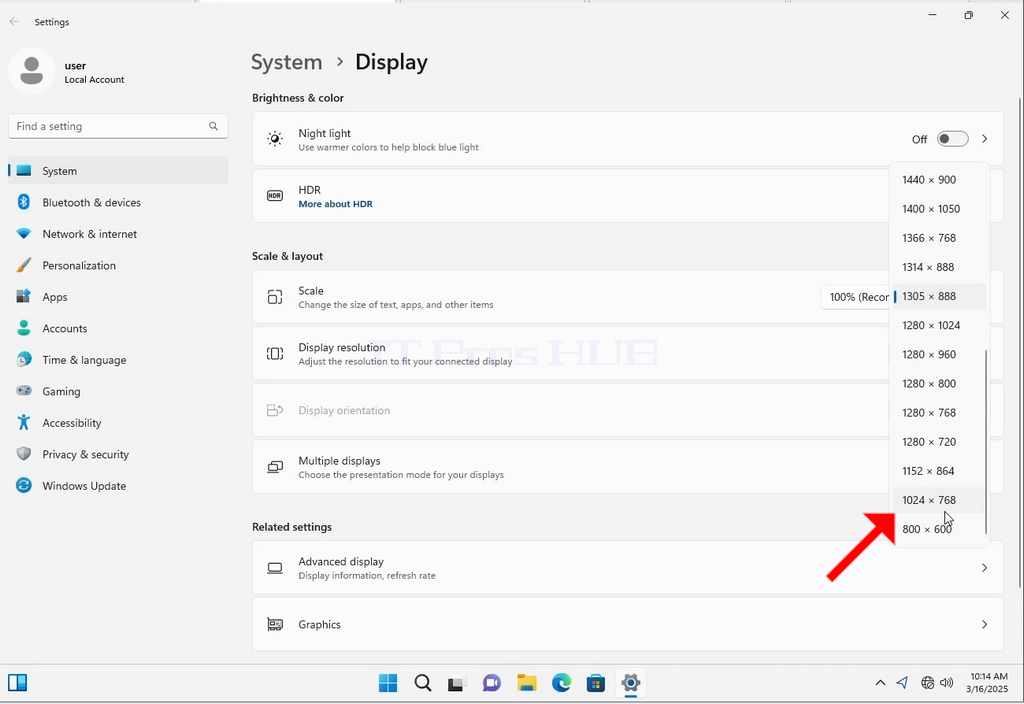Screen dimensions: 1024x704
Task: Click the Graphics card icon
Action: [x=275, y=625]
